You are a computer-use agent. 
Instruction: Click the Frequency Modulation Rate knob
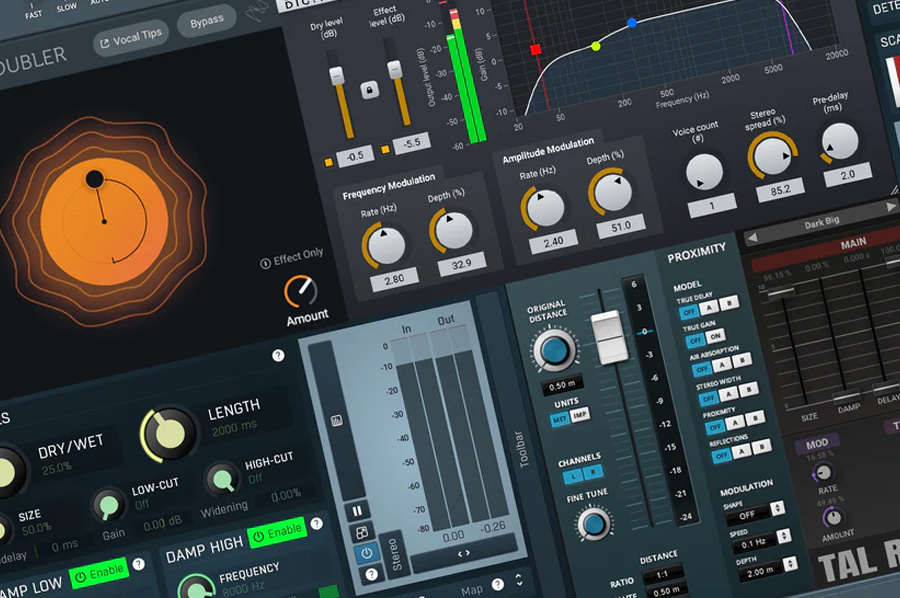[x=385, y=246]
